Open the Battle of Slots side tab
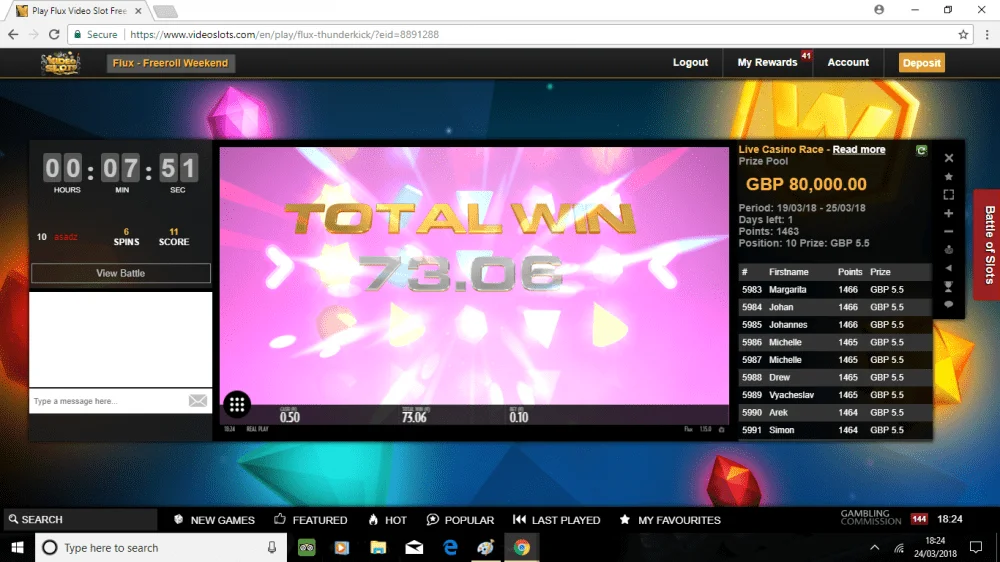 989,244
